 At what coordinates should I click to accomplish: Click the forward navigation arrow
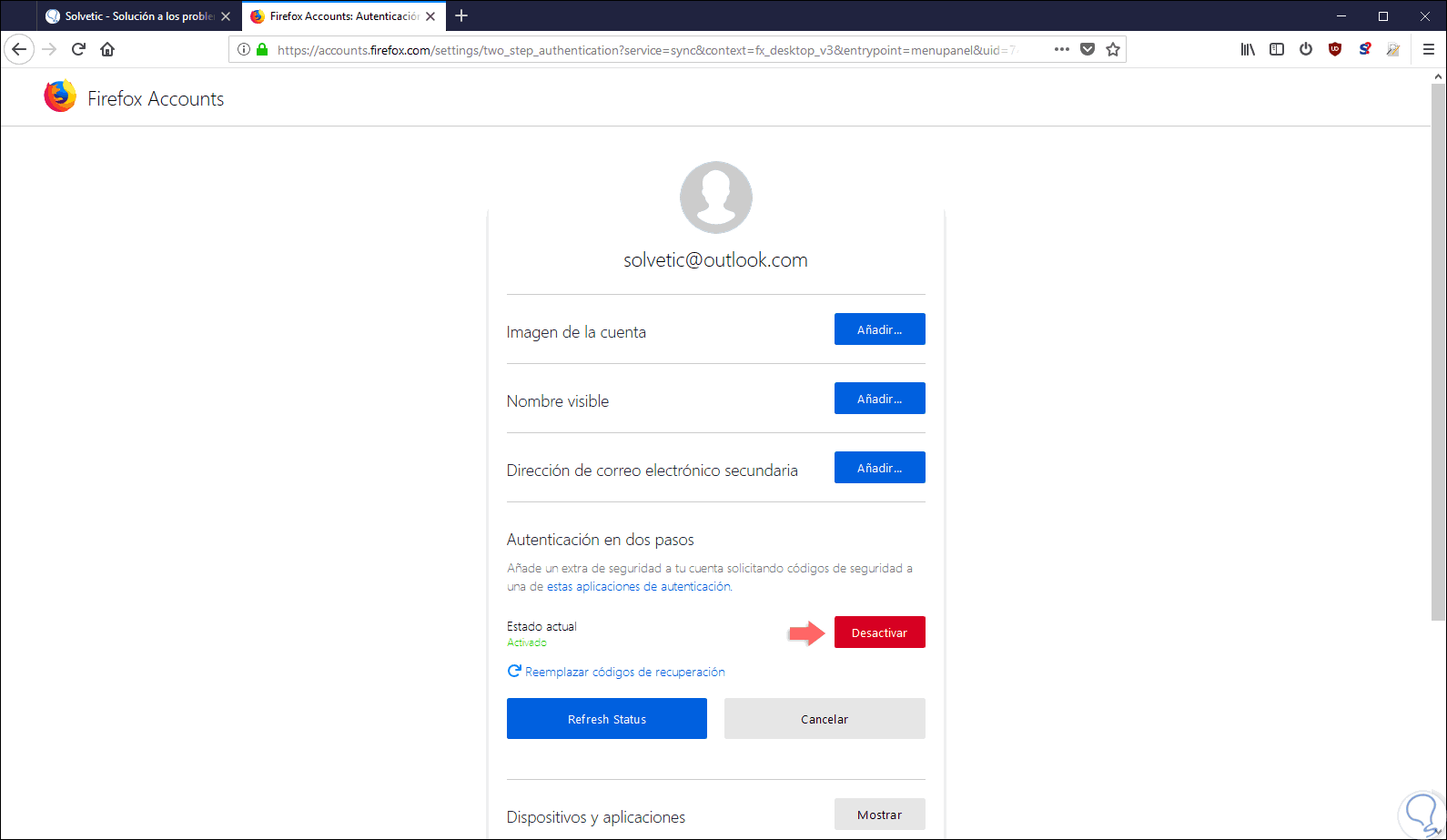[x=49, y=49]
